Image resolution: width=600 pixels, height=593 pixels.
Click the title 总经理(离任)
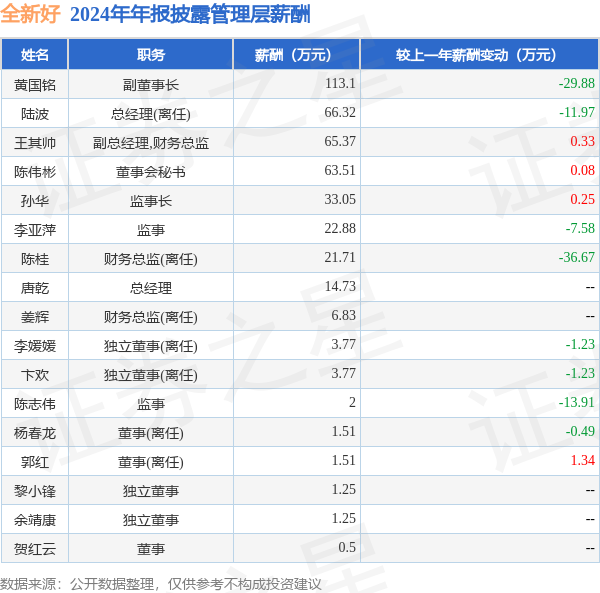(151, 114)
